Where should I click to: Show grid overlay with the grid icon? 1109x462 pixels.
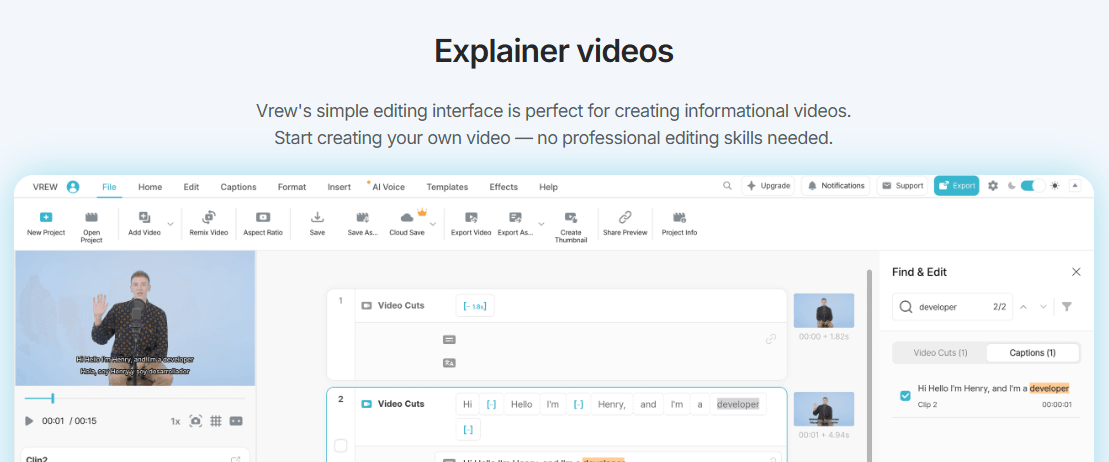click(216, 421)
